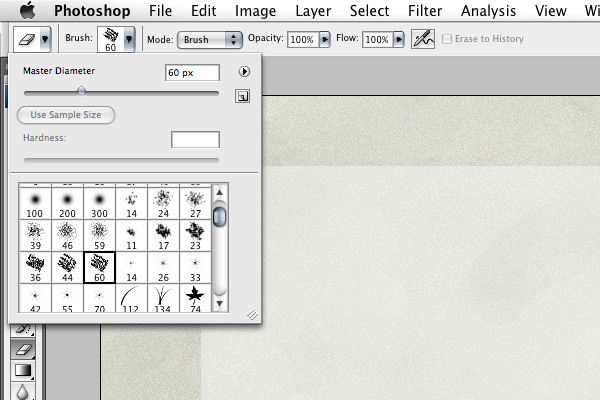Select the Eraser tool in the toolbox

click(23, 349)
